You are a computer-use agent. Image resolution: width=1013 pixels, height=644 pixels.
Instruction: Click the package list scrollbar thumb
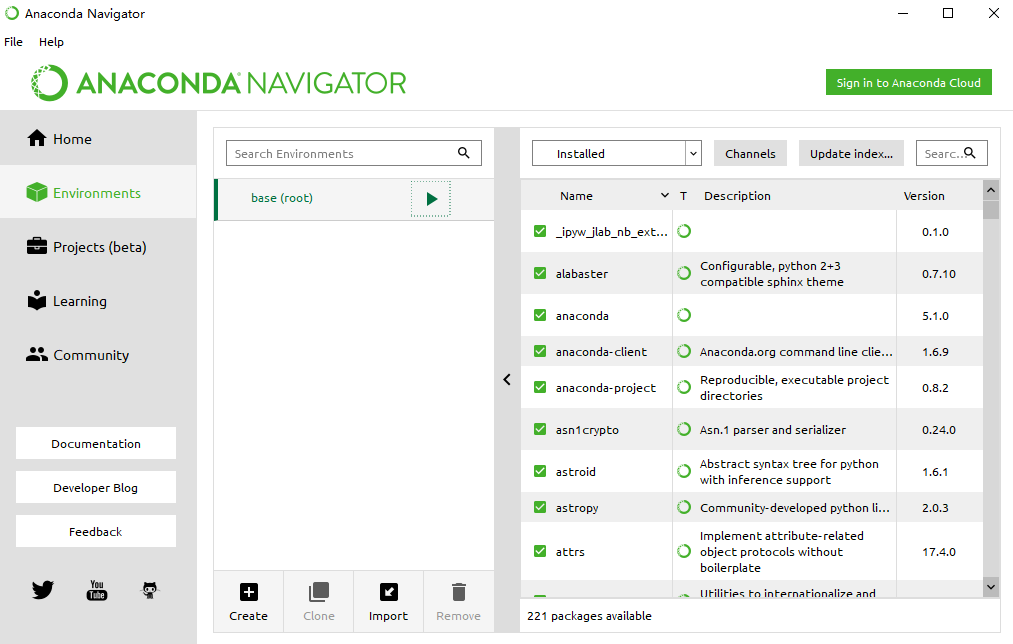coord(990,210)
